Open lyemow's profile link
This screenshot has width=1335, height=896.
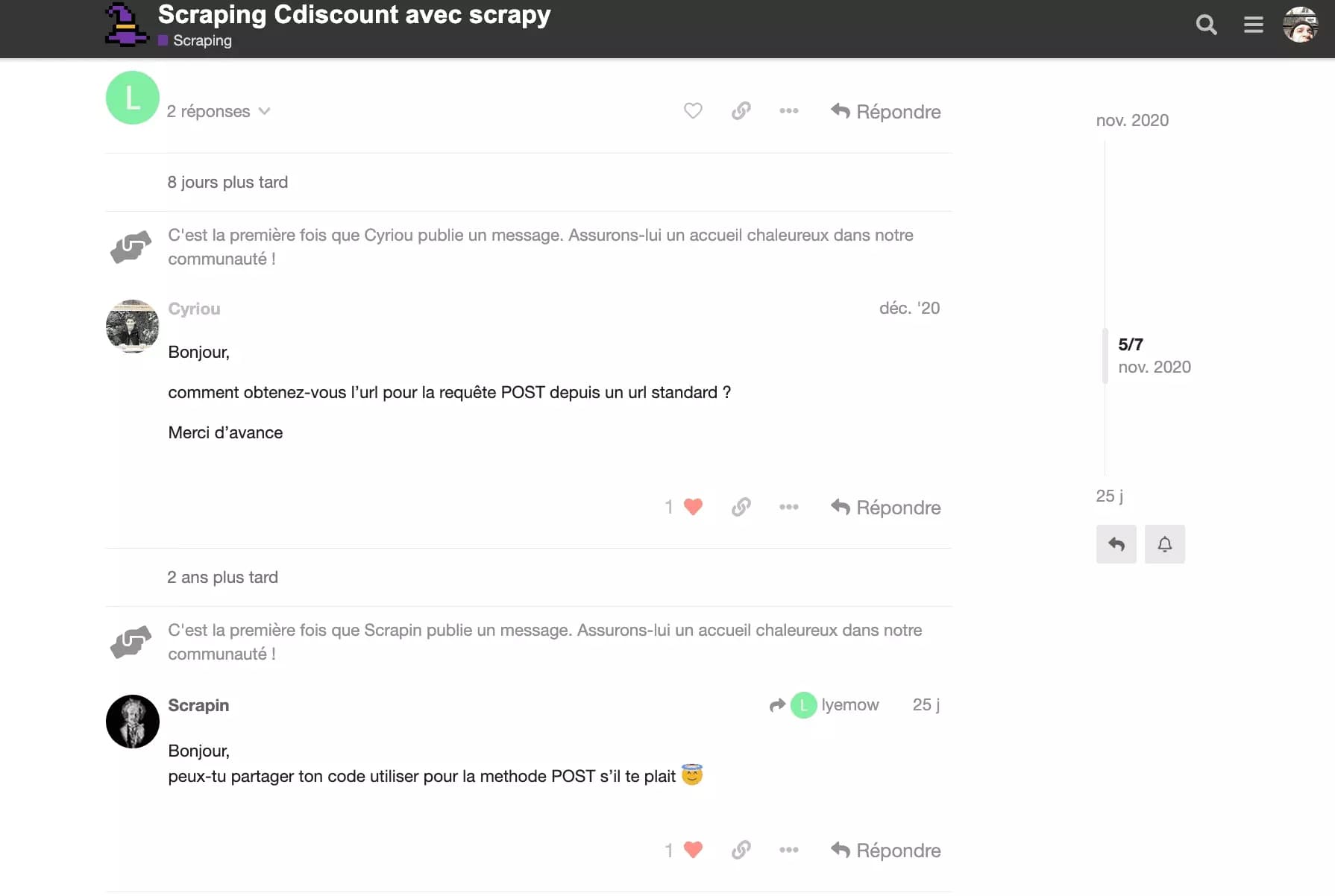click(x=850, y=705)
